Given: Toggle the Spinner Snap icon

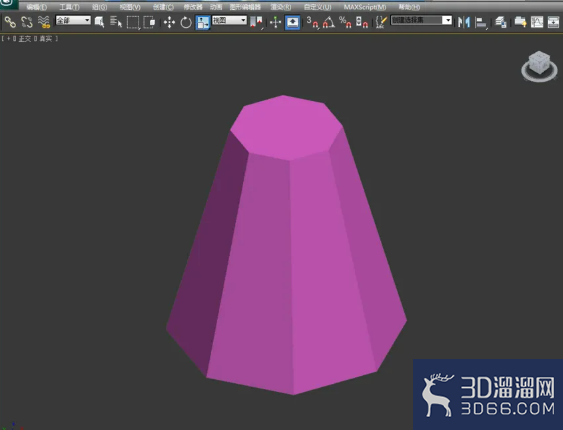Looking at the screenshot, I should tap(362, 22).
